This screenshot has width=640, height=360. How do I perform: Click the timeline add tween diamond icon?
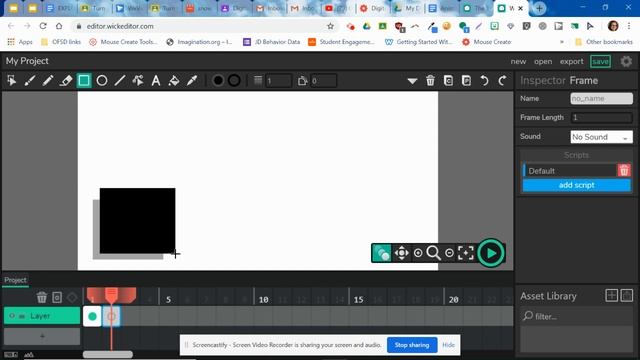(72, 298)
